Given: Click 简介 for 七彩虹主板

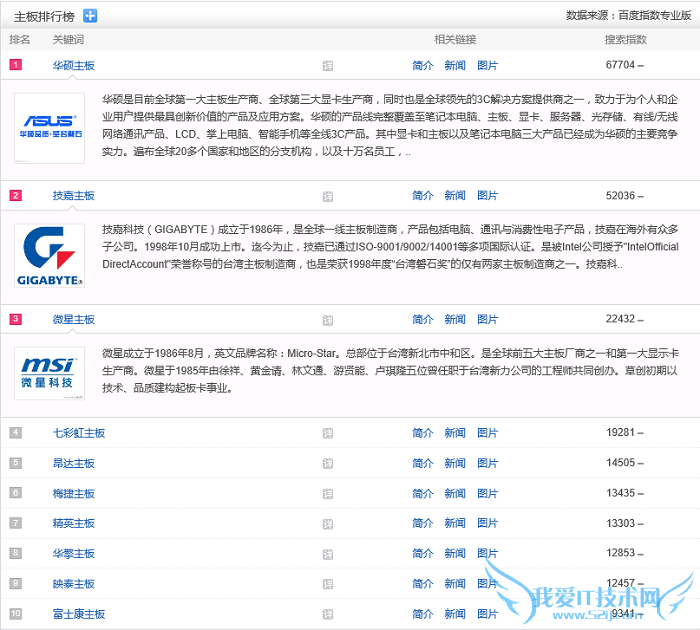Looking at the screenshot, I should click(423, 433).
